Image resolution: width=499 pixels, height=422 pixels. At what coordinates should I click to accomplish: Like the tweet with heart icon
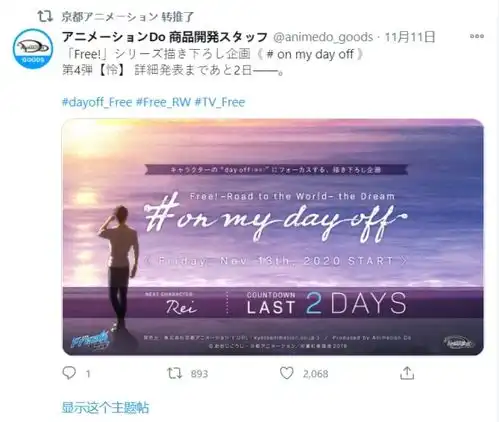286,373
